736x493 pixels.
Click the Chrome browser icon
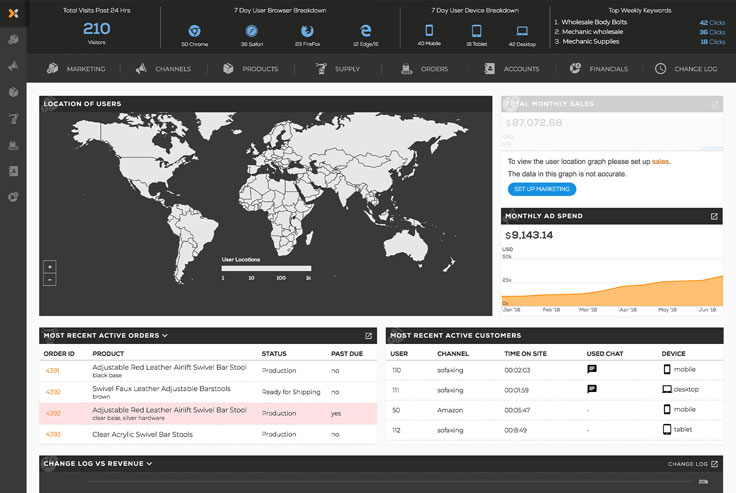point(194,30)
